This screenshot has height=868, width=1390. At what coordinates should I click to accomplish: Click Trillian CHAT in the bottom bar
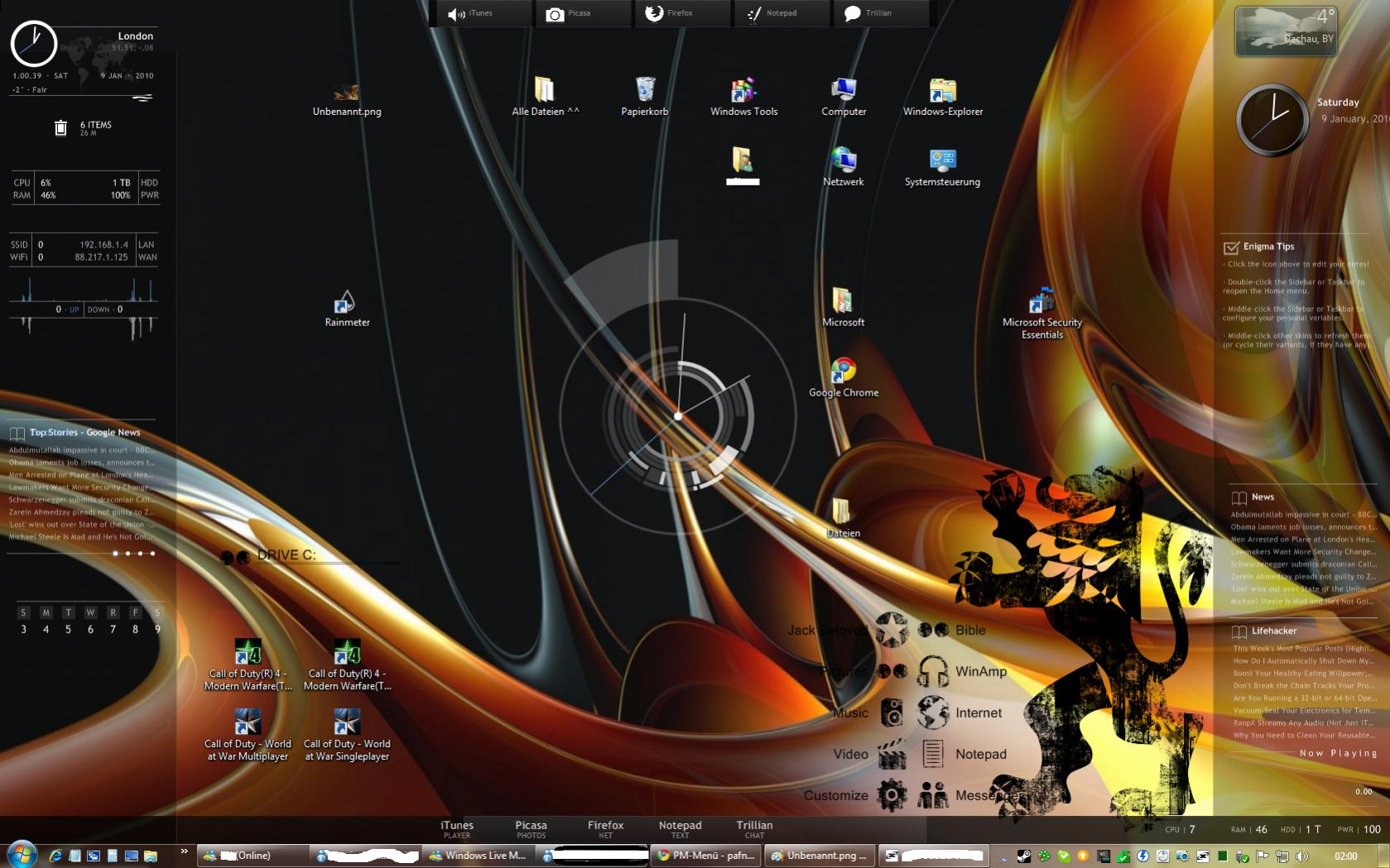[755, 829]
